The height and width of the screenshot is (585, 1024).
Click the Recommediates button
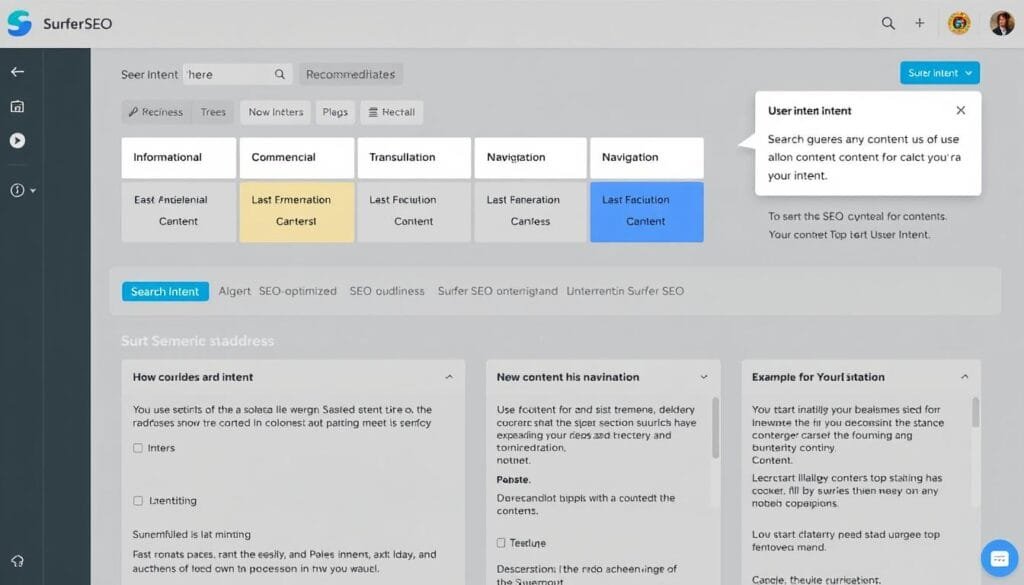tap(350, 74)
